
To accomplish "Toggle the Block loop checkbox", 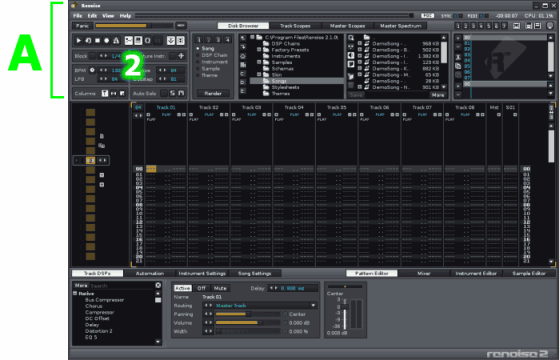I will pyautogui.click(x=92, y=56).
